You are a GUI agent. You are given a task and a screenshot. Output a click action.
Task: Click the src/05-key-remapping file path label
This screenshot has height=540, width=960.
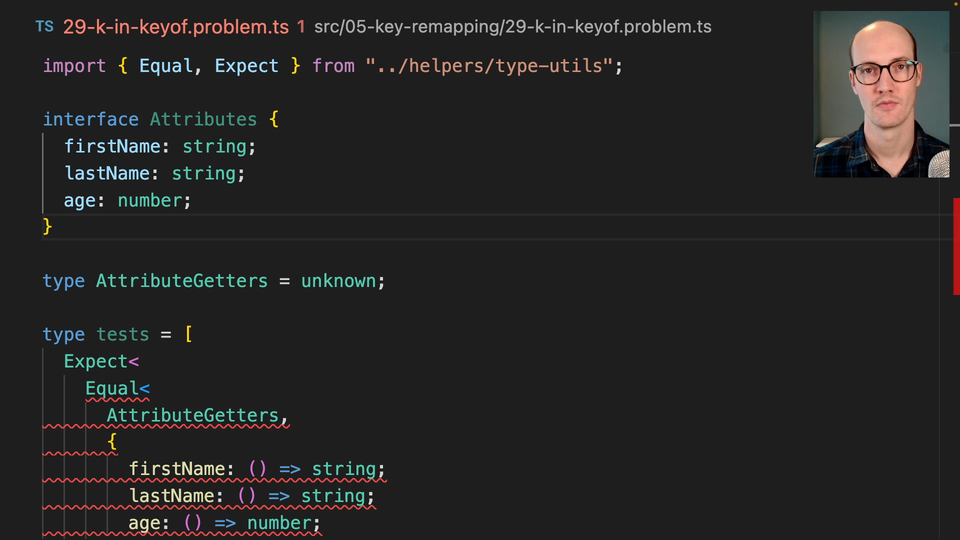(512, 27)
